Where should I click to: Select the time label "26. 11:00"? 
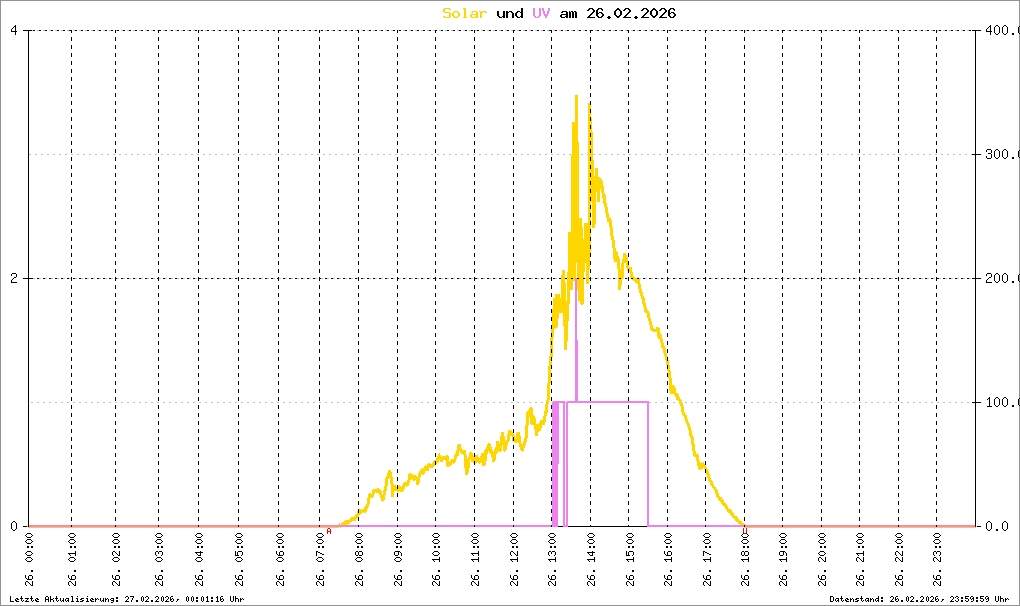[x=475, y=560]
